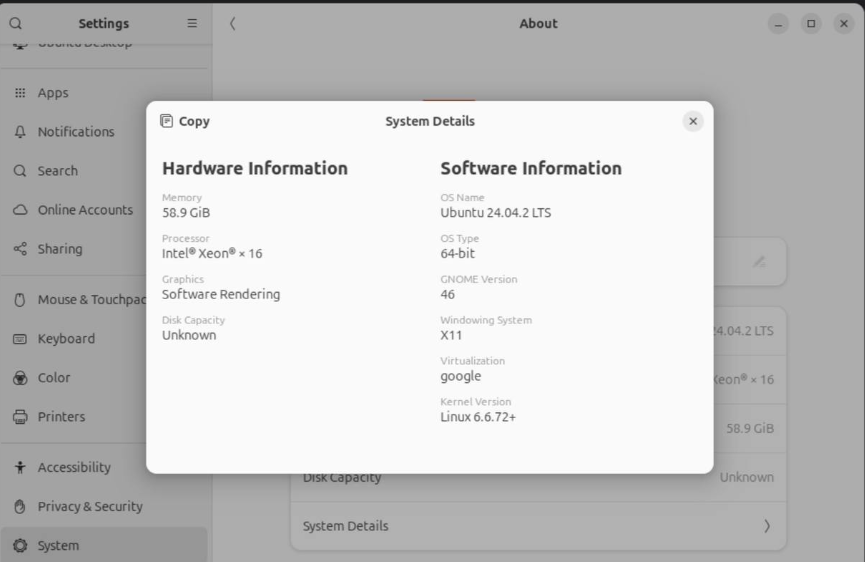Click the device name edit pencil icon
Screen dimensions: 865x562
coord(760,262)
